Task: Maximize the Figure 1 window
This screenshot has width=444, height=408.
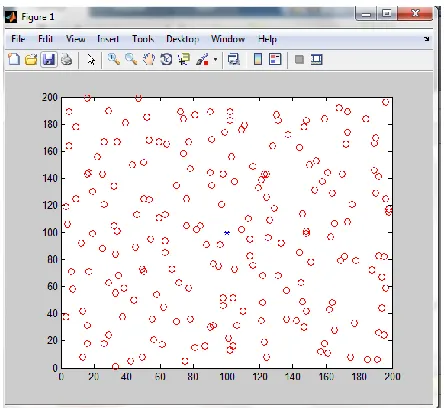Action: pos(387,14)
